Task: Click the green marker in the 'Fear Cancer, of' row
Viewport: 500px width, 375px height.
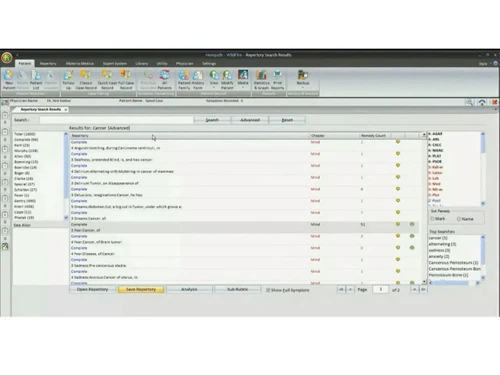Action: (412, 224)
